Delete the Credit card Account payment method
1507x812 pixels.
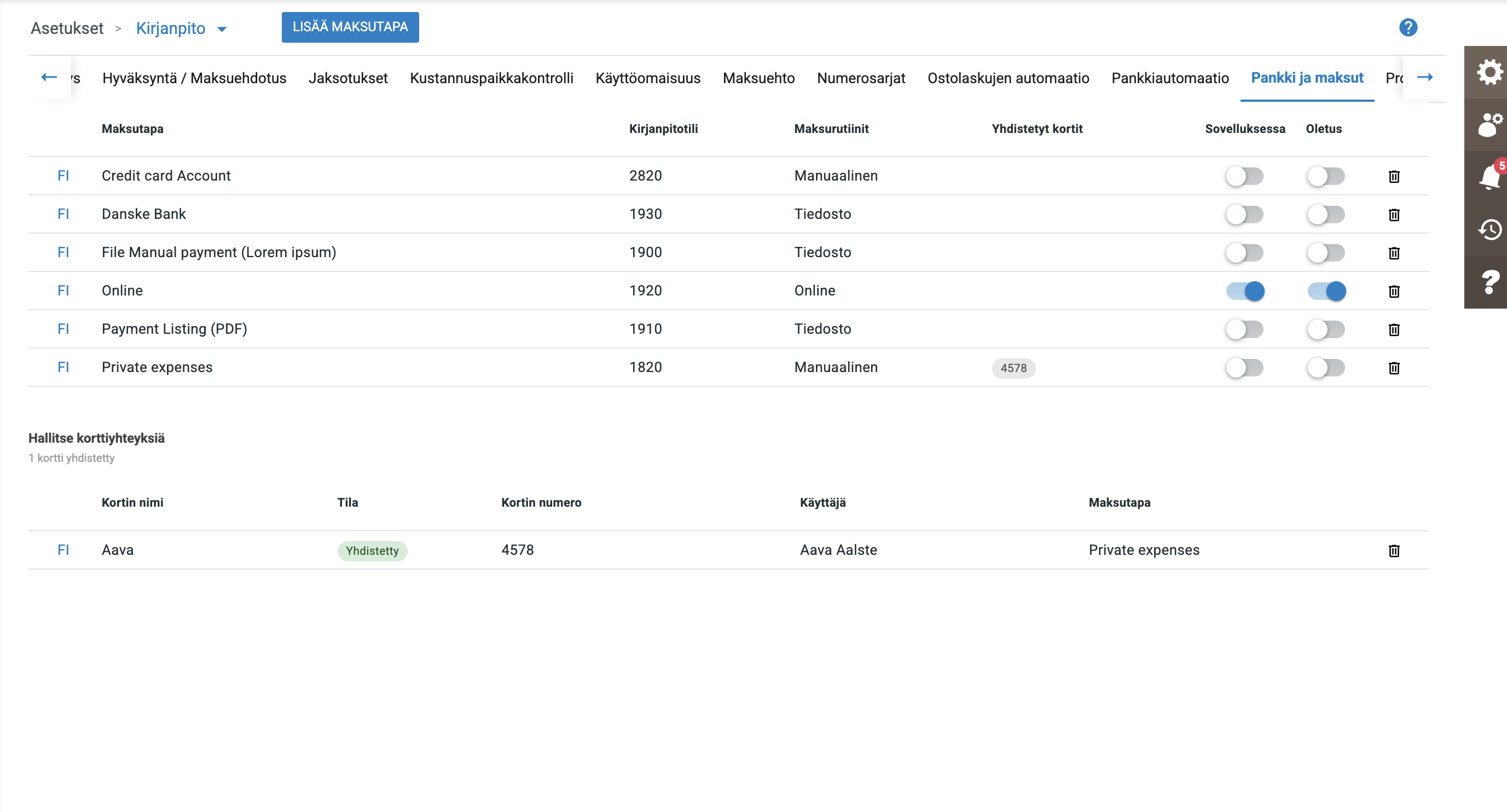click(1394, 176)
